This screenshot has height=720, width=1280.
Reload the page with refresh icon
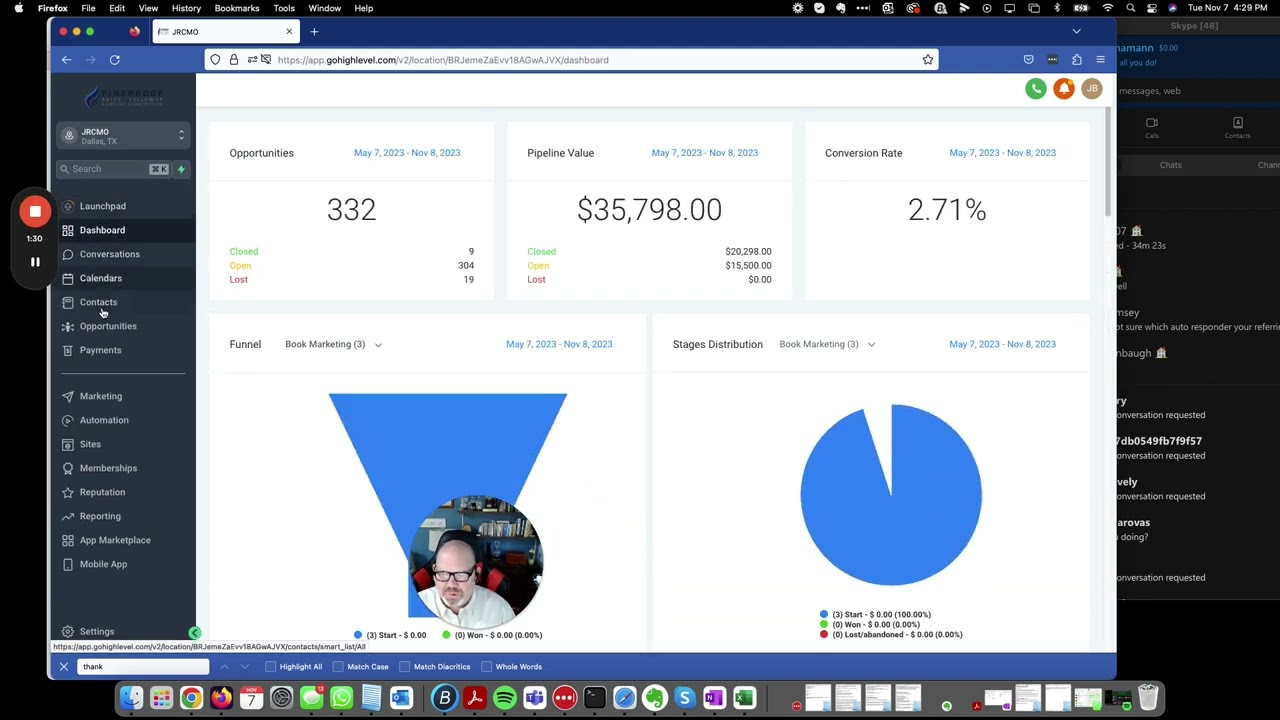(x=115, y=60)
